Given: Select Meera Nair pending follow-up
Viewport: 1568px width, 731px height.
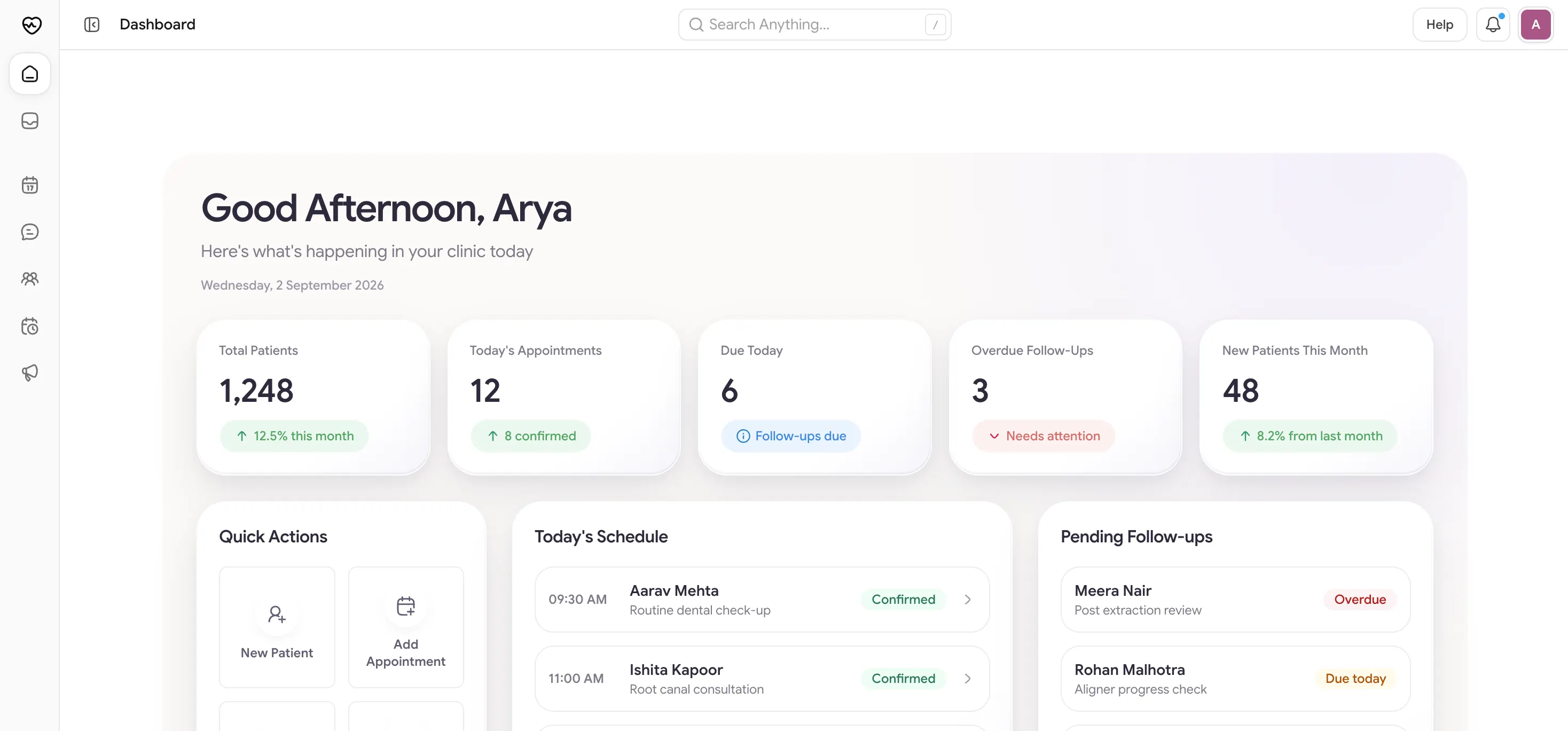Looking at the screenshot, I should (x=1236, y=600).
